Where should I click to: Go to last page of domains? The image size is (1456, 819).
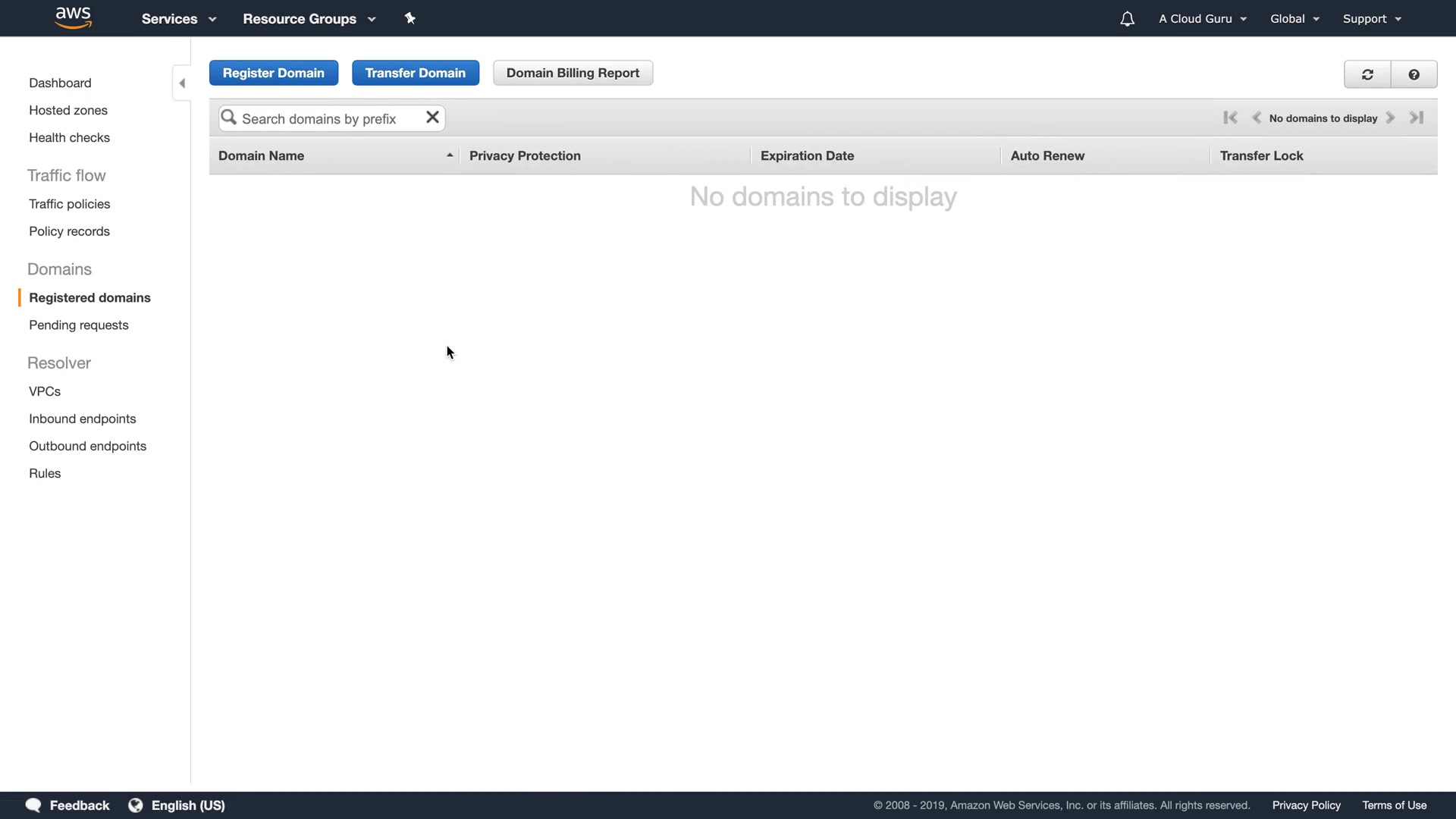pos(1417,118)
